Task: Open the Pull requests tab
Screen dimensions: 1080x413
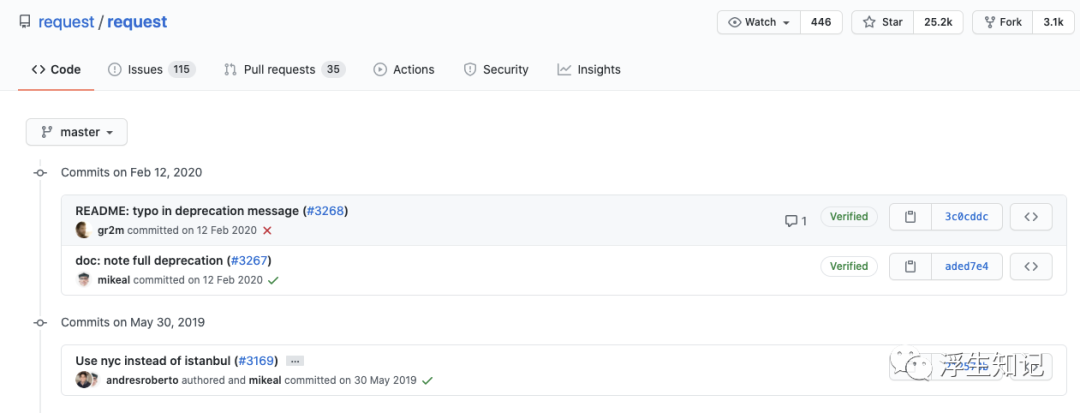Action: 283,69
